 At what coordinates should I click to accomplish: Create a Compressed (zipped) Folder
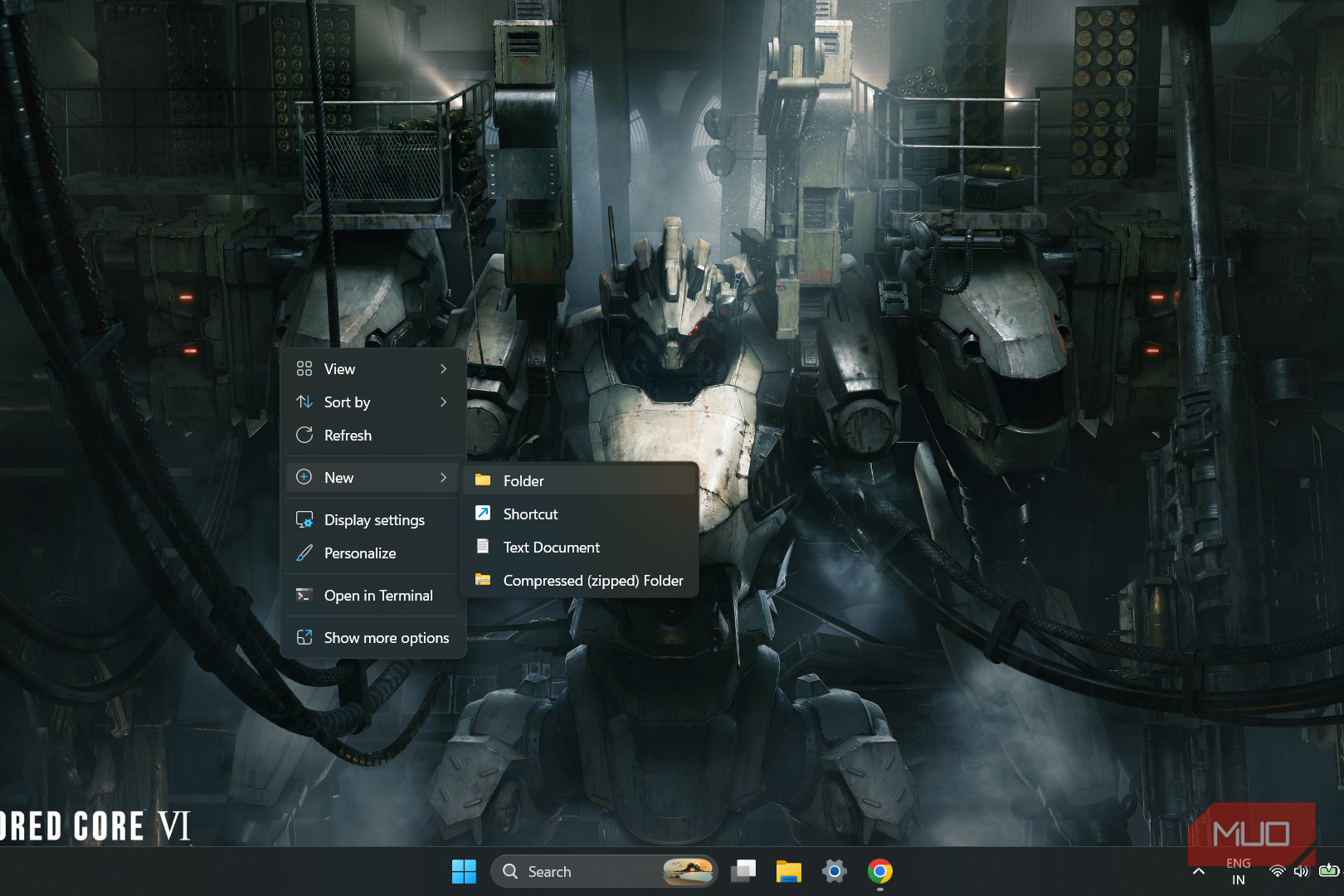pos(581,581)
